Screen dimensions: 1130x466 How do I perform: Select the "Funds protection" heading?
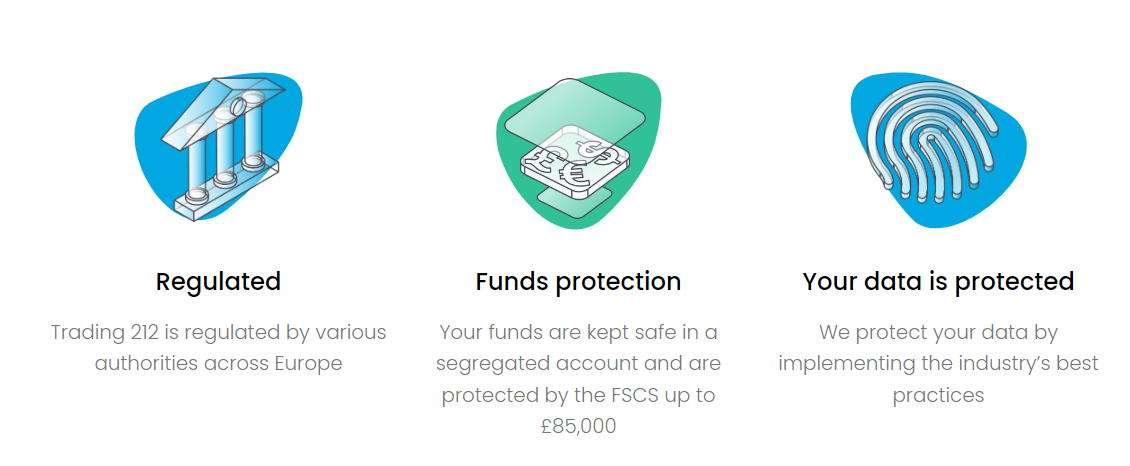pyautogui.click(x=578, y=282)
